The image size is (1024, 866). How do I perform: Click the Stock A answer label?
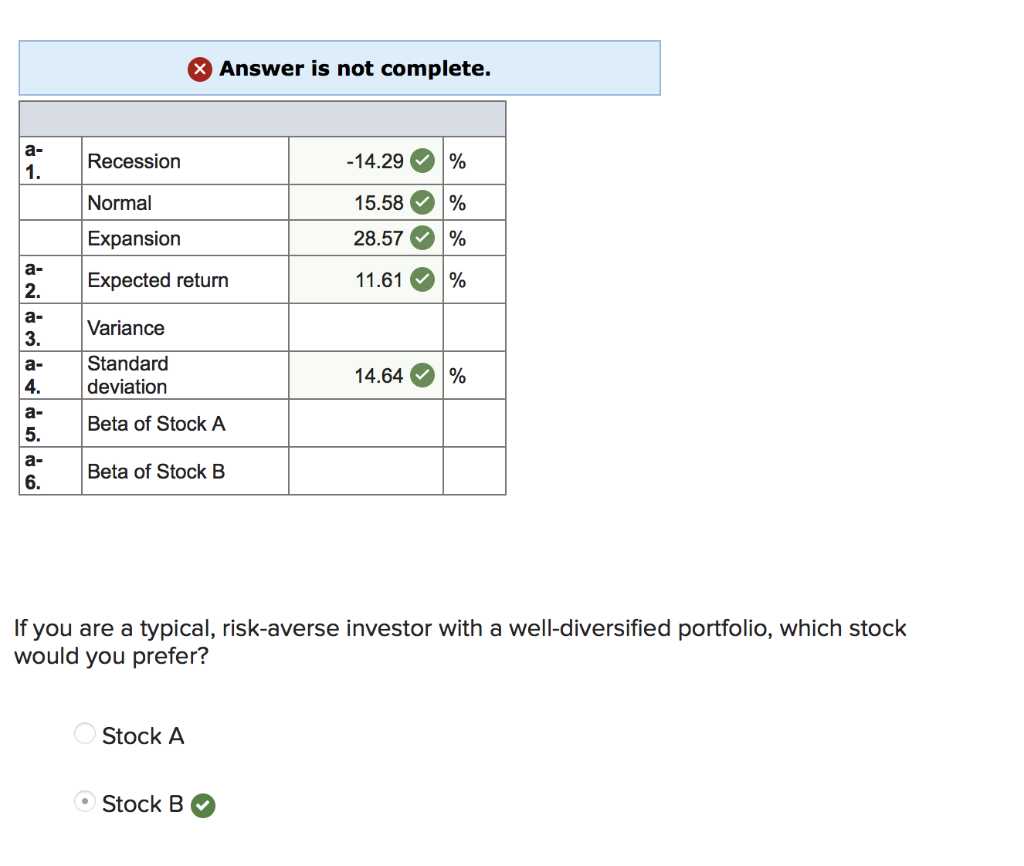143,735
